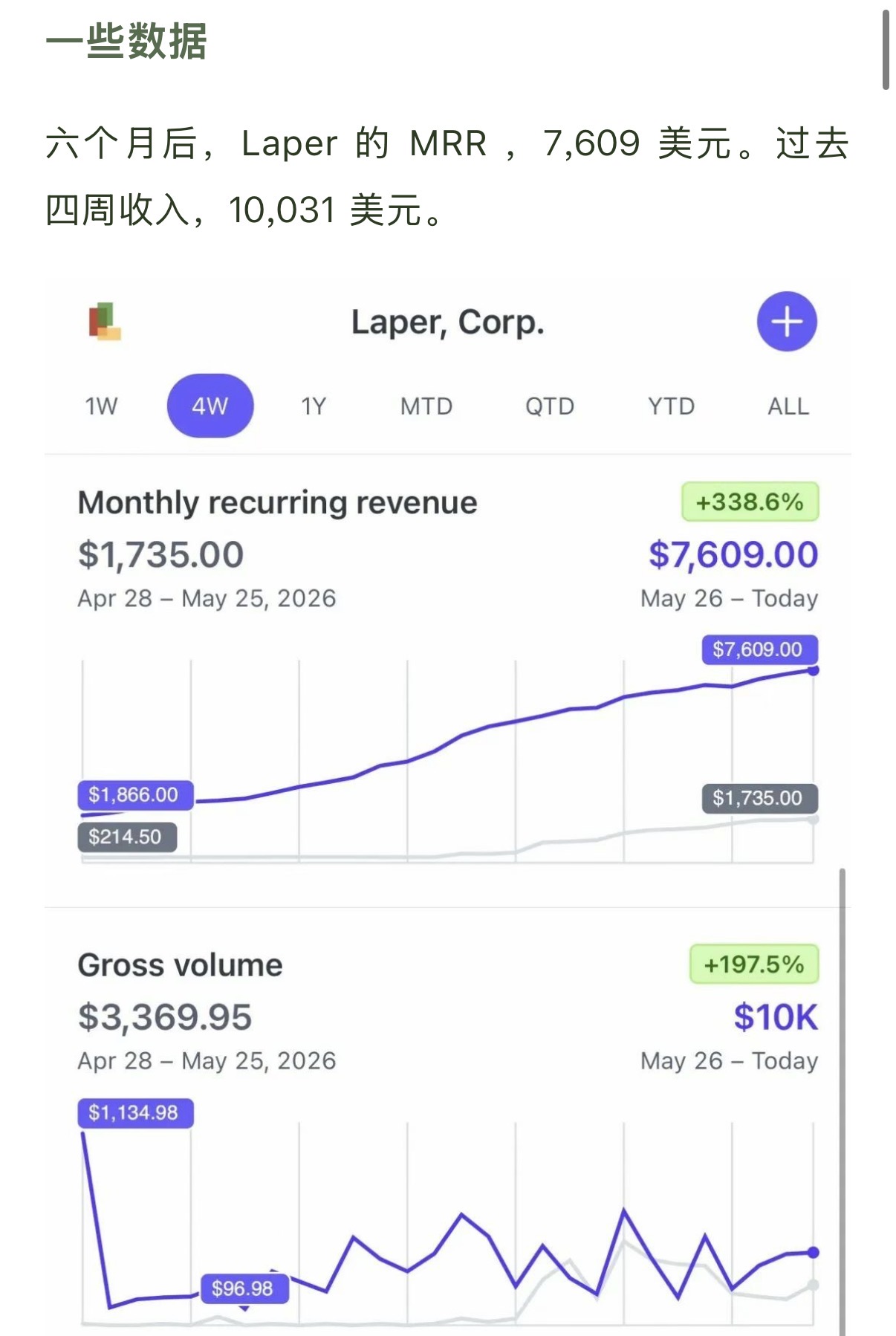Image resolution: width=896 pixels, height=1336 pixels.
Task: Click the +197.5% gross volume badge
Action: pyautogui.click(x=754, y=964)
